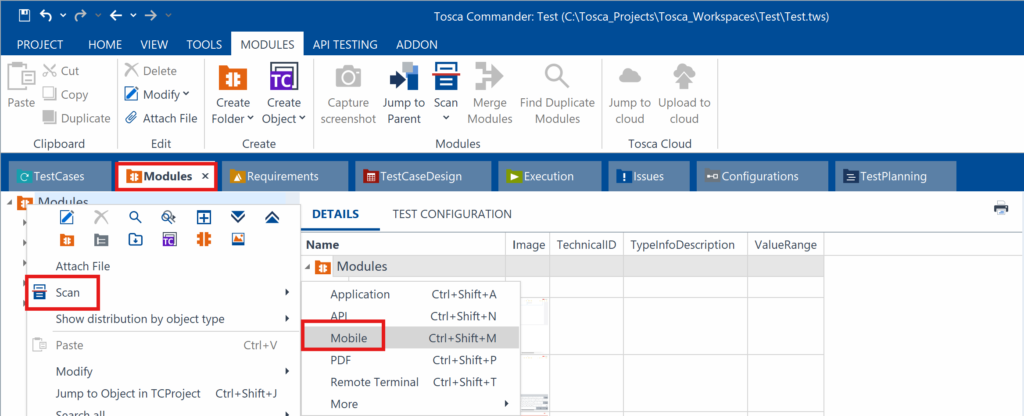
Task: Click the grey component folder icon in the mini toolbar
Action: point(101,240)
